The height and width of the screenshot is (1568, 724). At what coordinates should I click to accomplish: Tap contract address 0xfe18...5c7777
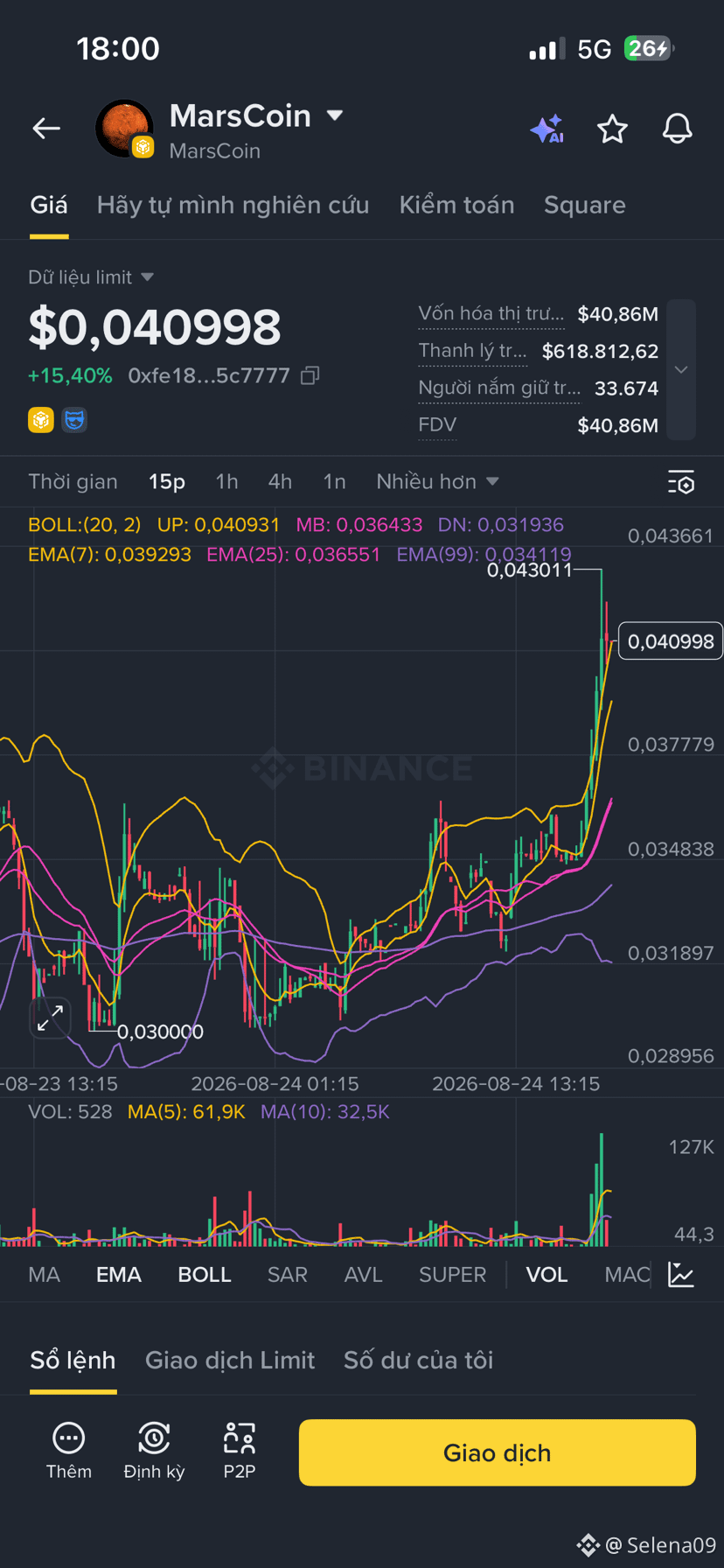[x=209, y=375]
